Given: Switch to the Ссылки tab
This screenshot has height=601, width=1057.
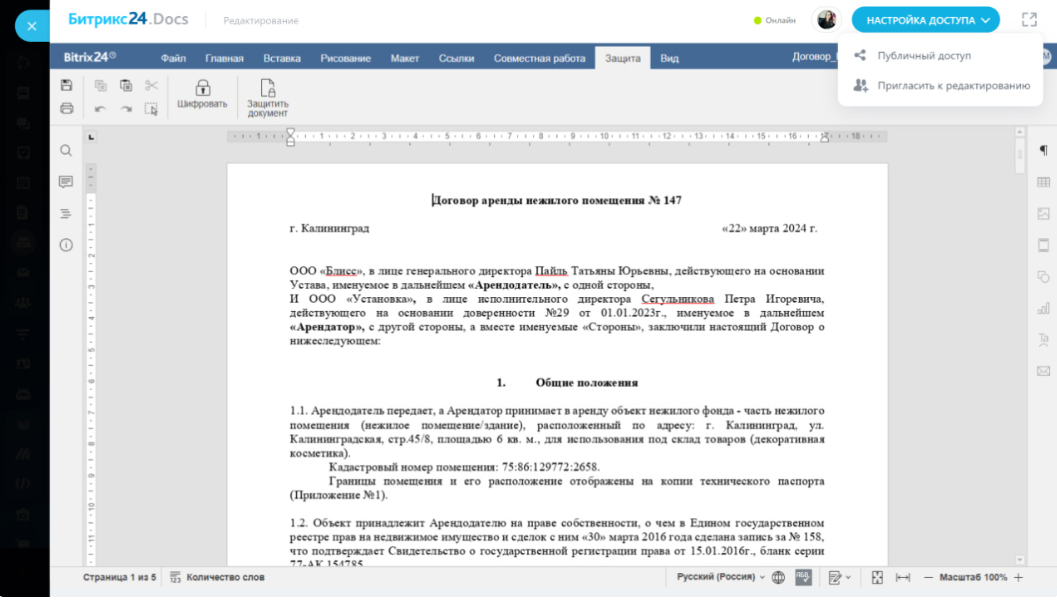Looking at the screenshot, I should [456, 59].
